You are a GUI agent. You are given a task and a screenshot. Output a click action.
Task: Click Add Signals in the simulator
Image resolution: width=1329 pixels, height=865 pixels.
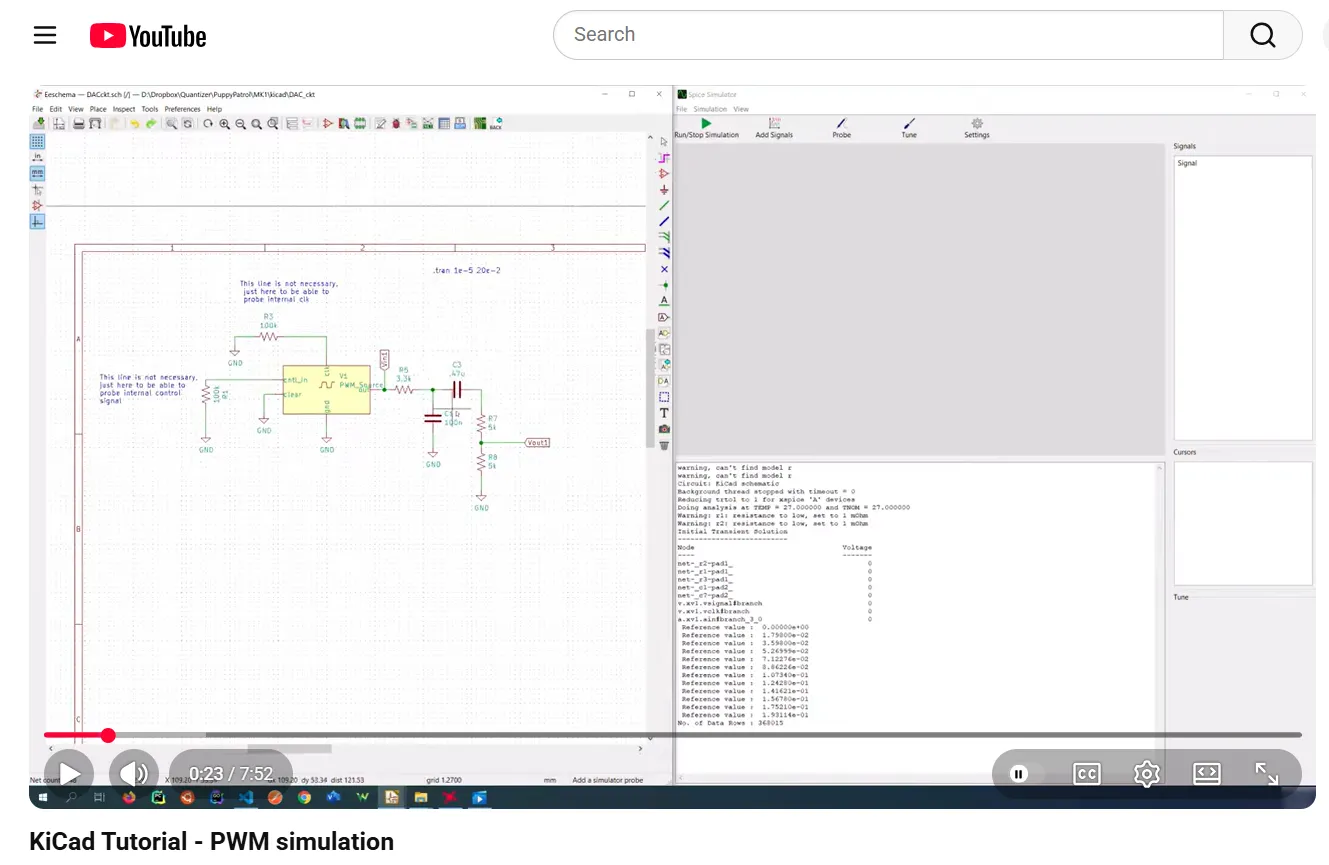pyautogui.click(x=774, y=128)
